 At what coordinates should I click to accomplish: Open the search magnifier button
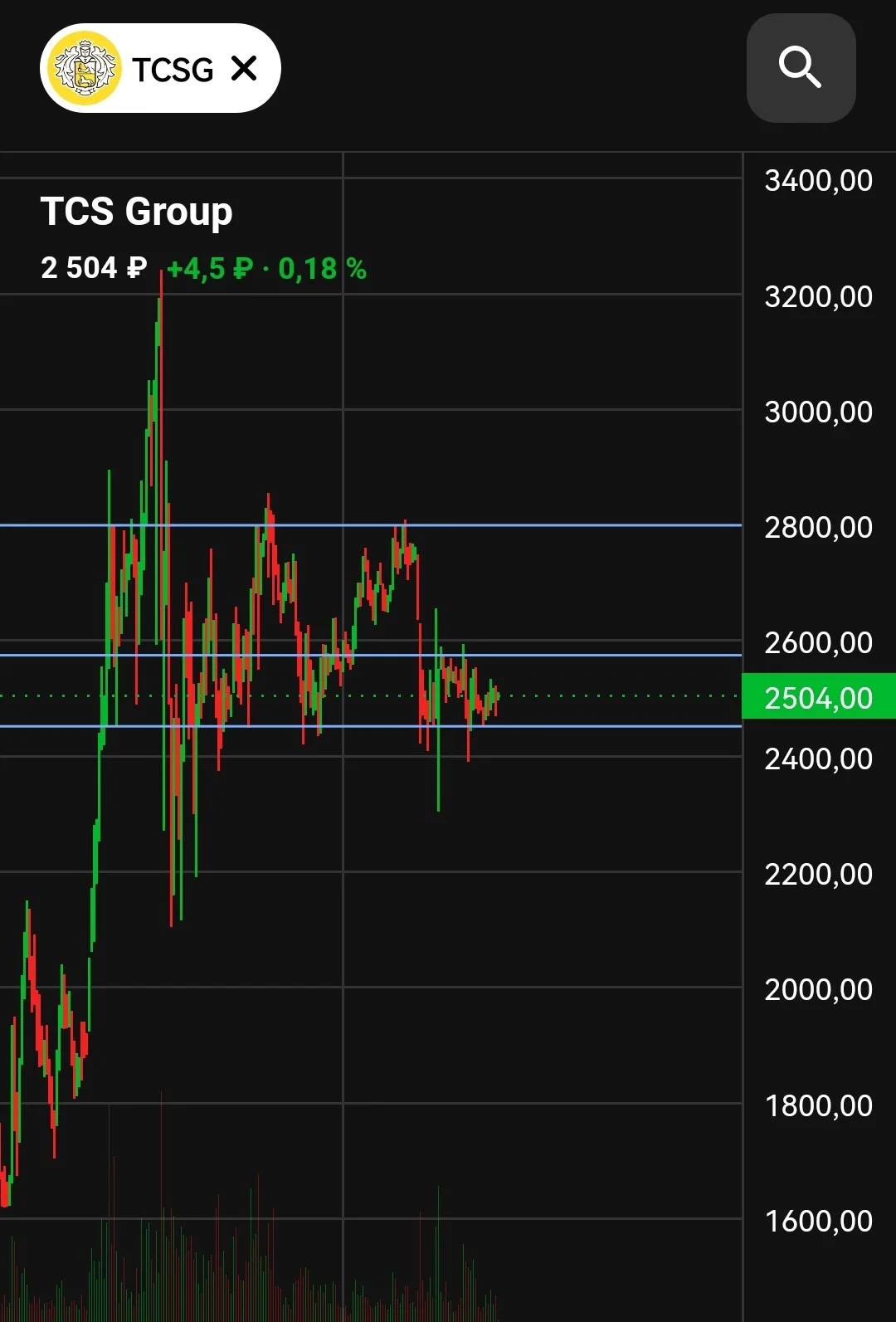click(801, 68)
